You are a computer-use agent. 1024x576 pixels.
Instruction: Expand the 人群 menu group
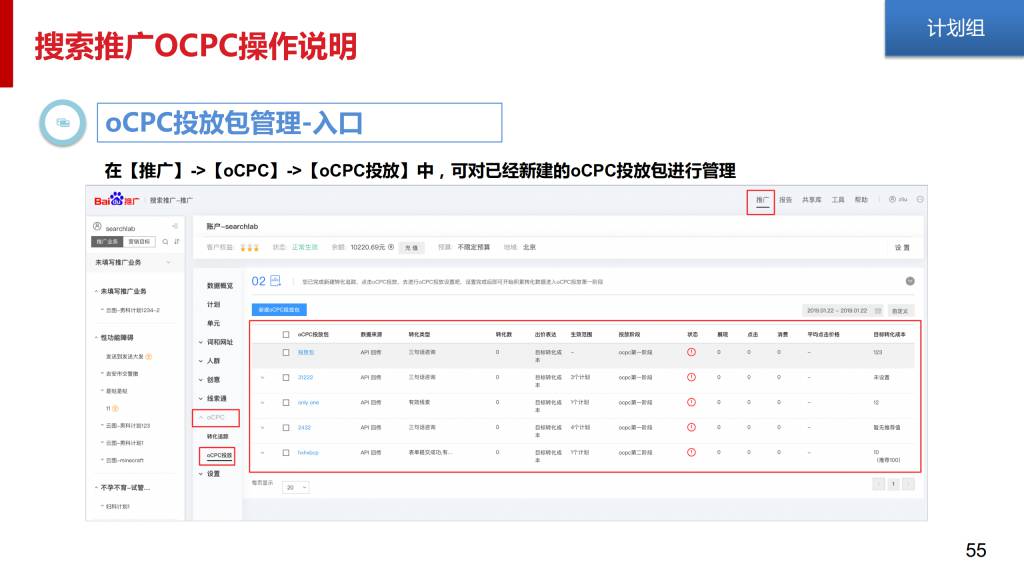[x=210, y=360]
